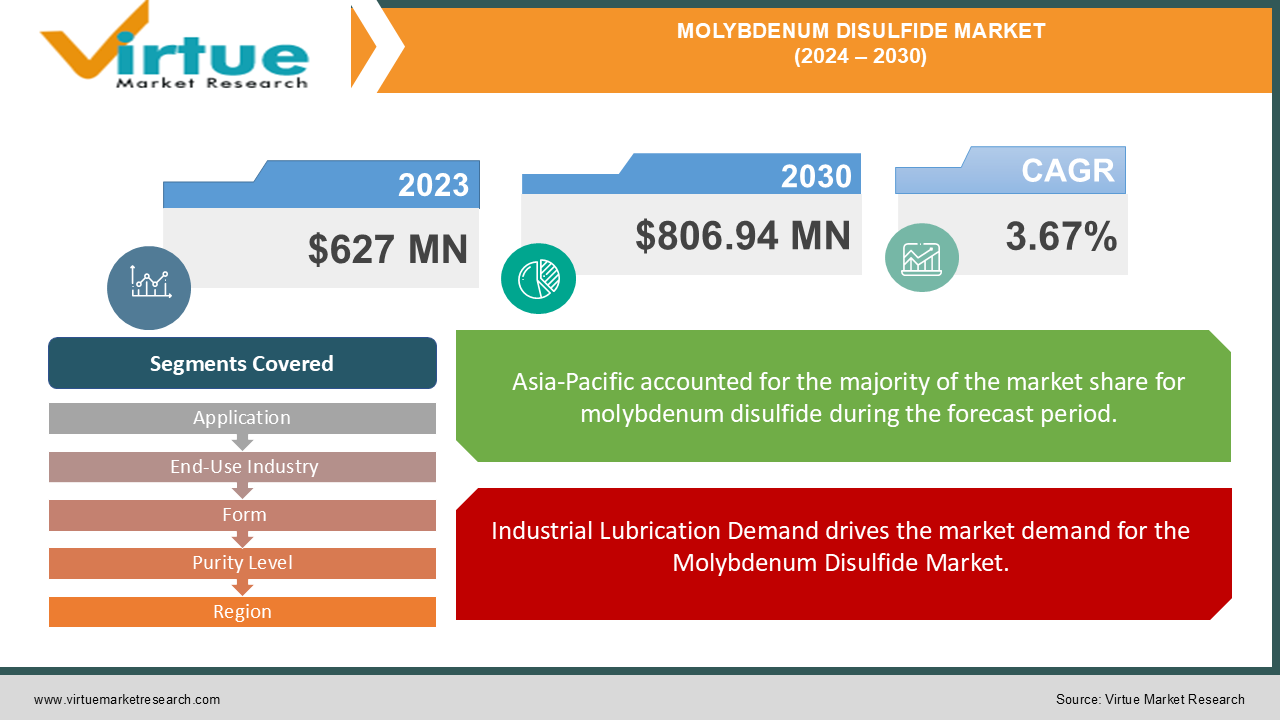This screenshot has width=1280, height=720.
Task: Click the CAGR label
Action: [x=1068, y=170]
